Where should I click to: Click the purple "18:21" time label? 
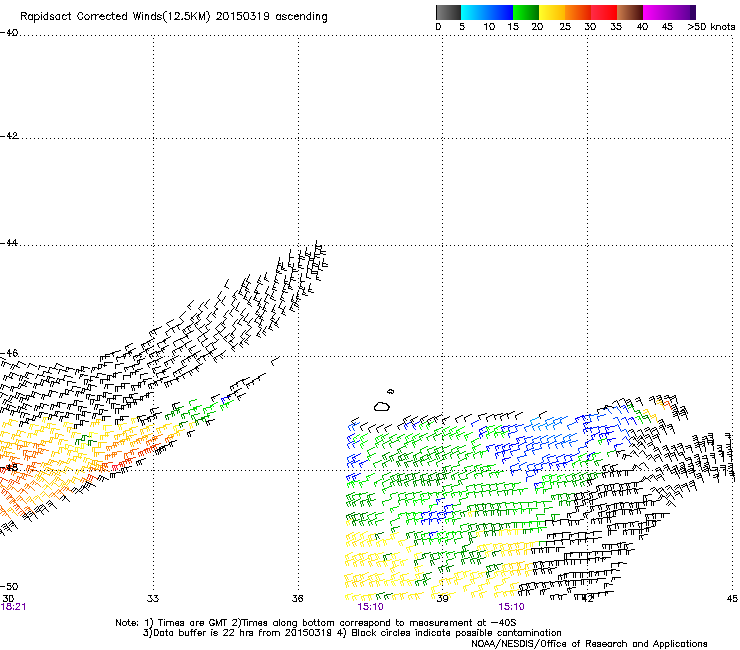(x=13, y=607)
